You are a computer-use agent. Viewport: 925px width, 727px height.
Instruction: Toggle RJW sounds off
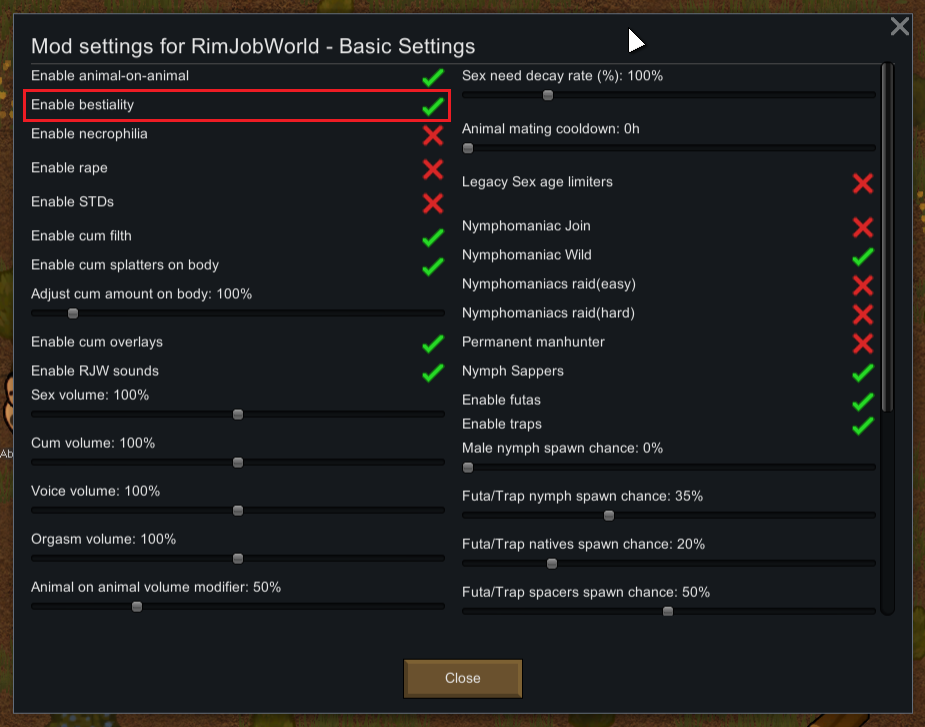432,372
